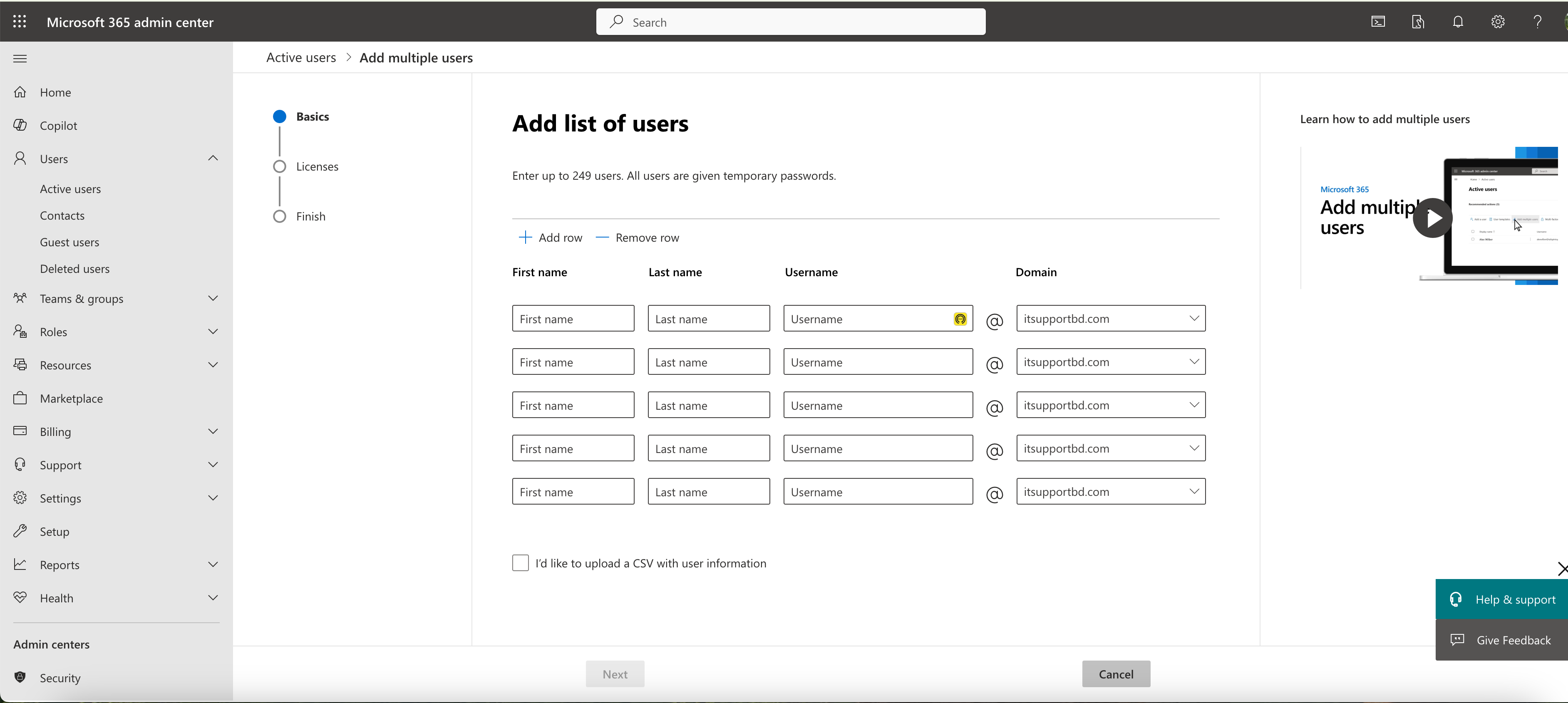Click the Cancel button

coord(1116,674)
